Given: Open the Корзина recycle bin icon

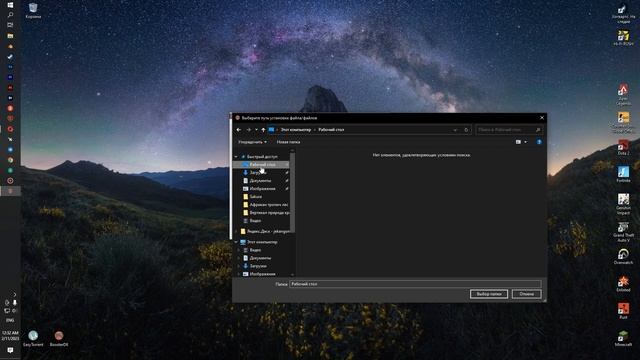Looking at the screenshot, I should click(x=33, y=11).
